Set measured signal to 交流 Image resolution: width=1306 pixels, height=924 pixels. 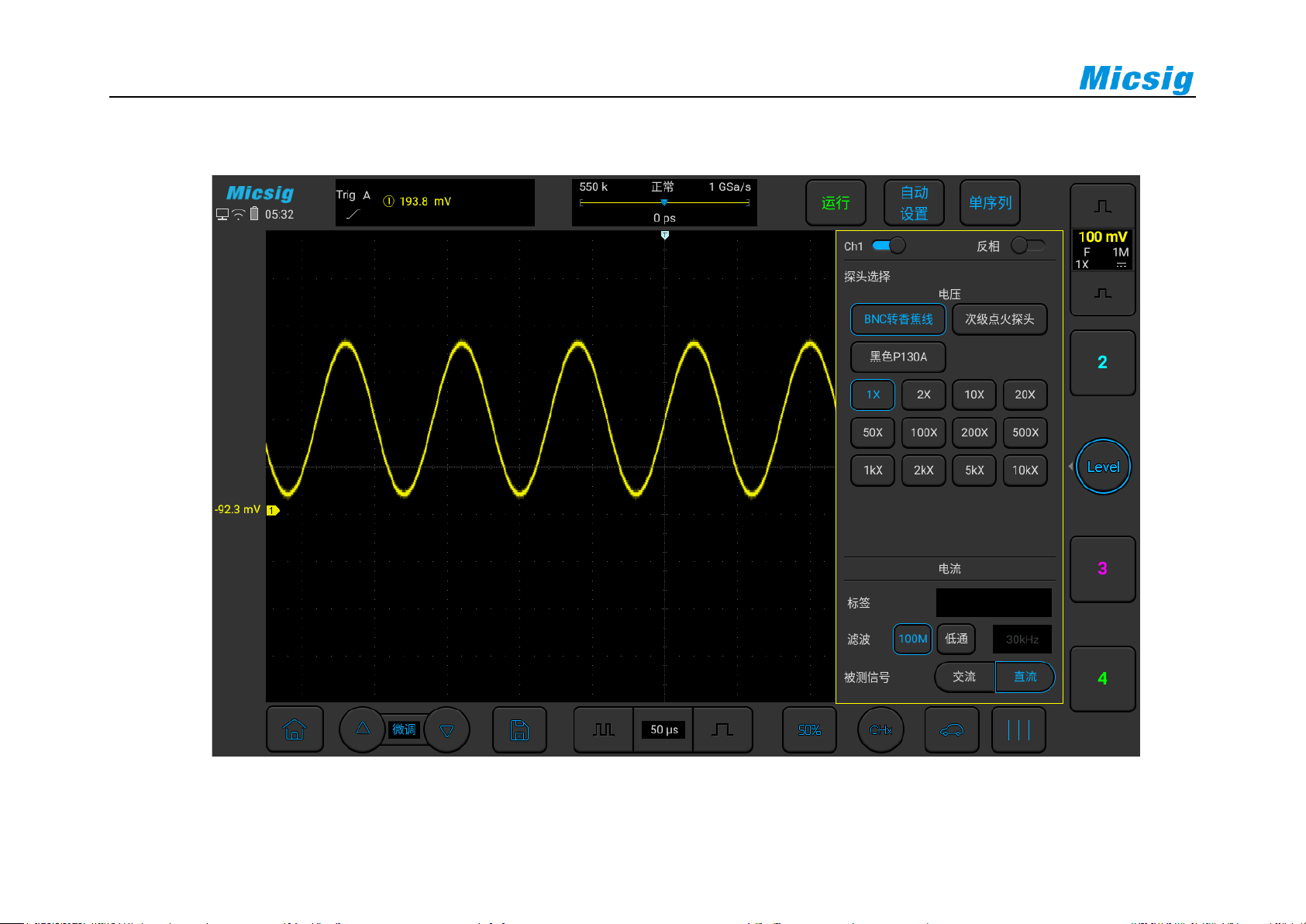pyautogui.click(x=965, y=677)
